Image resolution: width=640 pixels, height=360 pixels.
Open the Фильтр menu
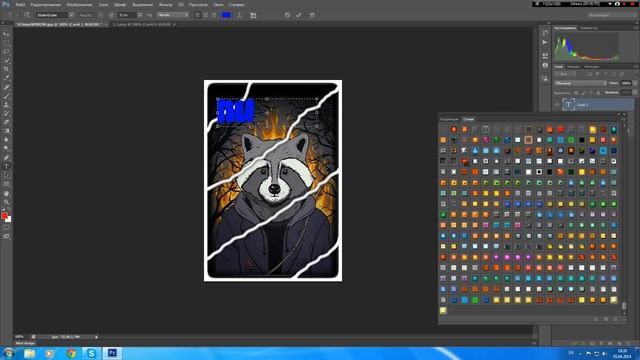click(x=165, y=4)
